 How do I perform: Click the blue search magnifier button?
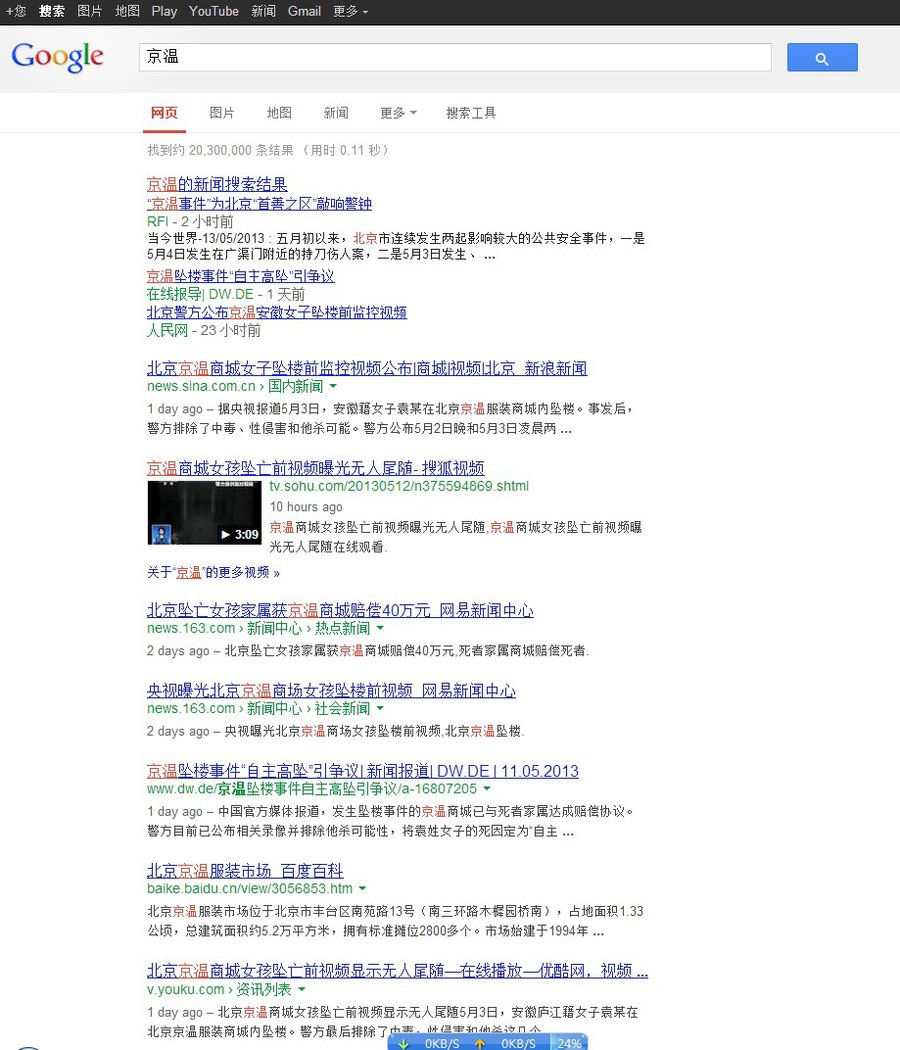pyautogui.click(x=822, y=58)
